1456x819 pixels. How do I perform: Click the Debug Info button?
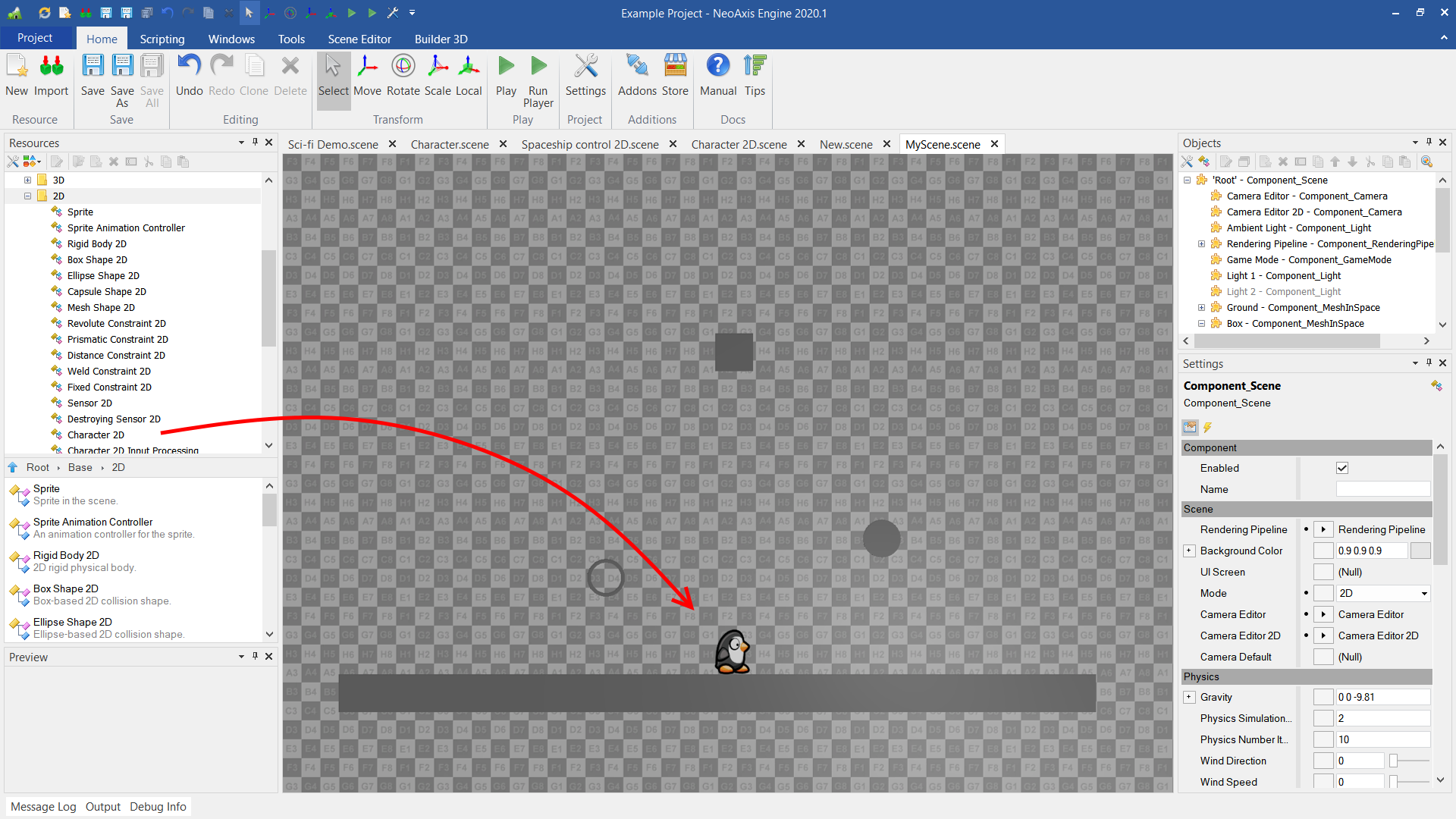click(158, 806)
